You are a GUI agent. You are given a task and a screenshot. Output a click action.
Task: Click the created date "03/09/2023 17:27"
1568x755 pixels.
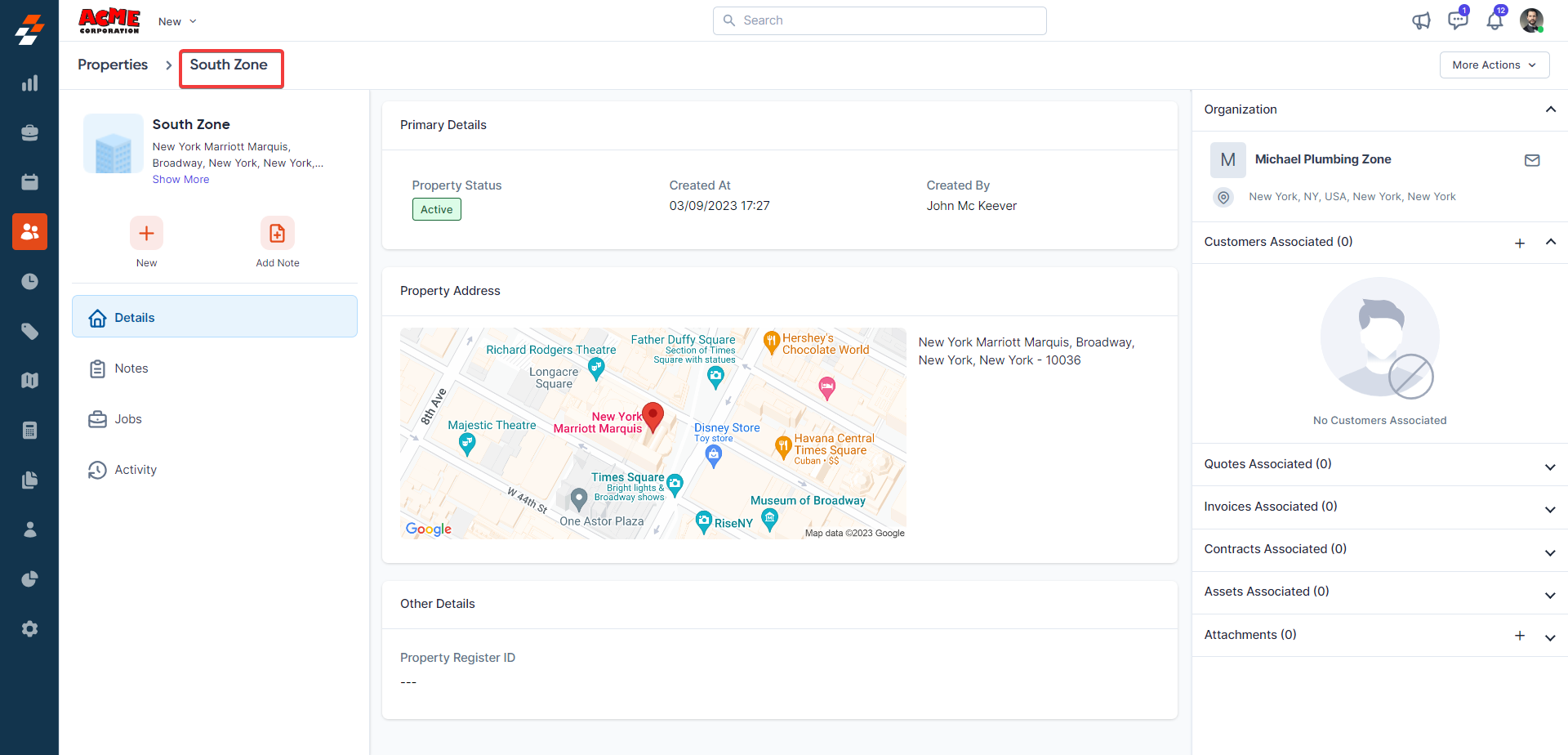coord(719,206)
